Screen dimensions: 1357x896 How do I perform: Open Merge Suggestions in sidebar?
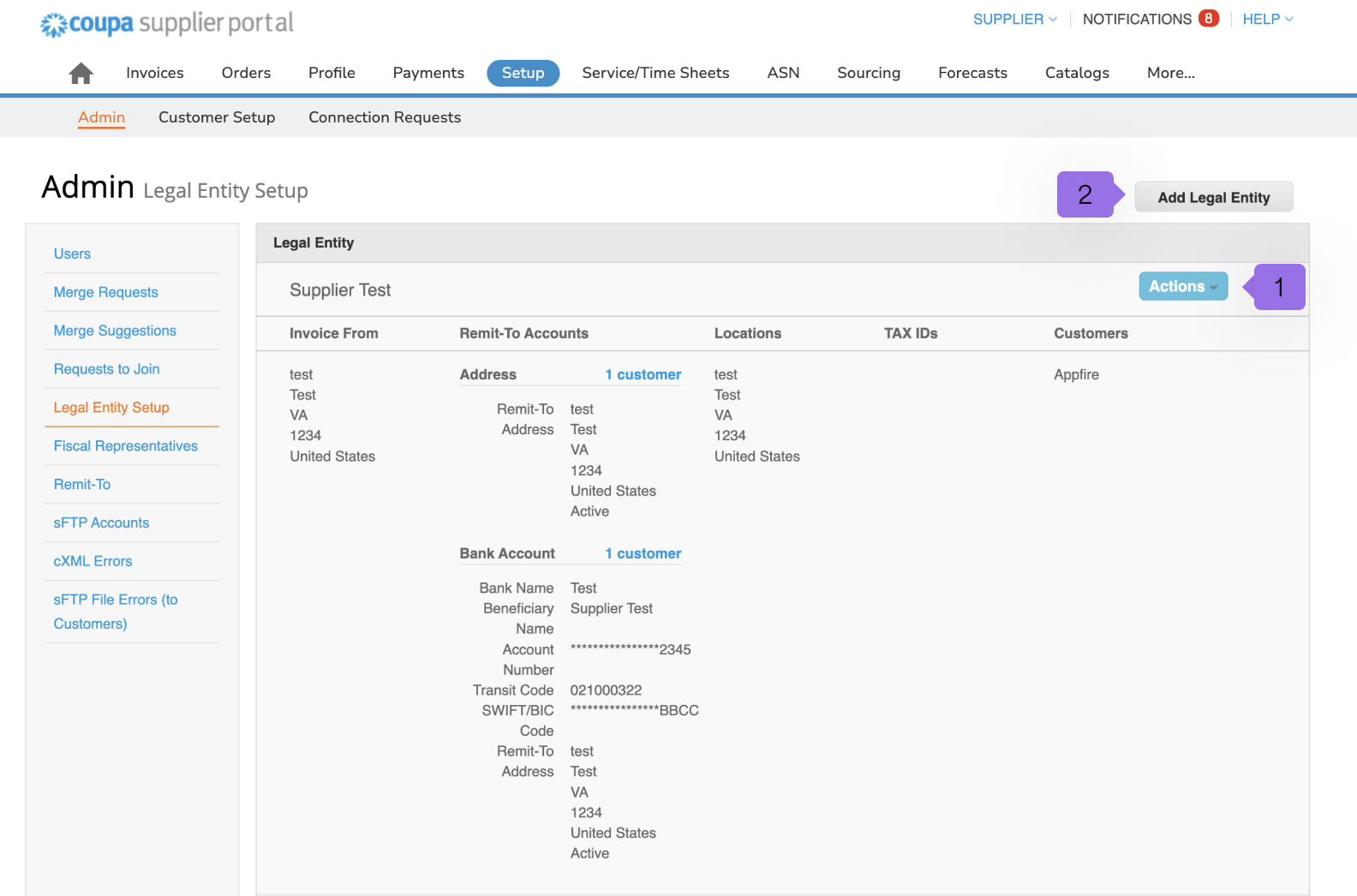115,331
